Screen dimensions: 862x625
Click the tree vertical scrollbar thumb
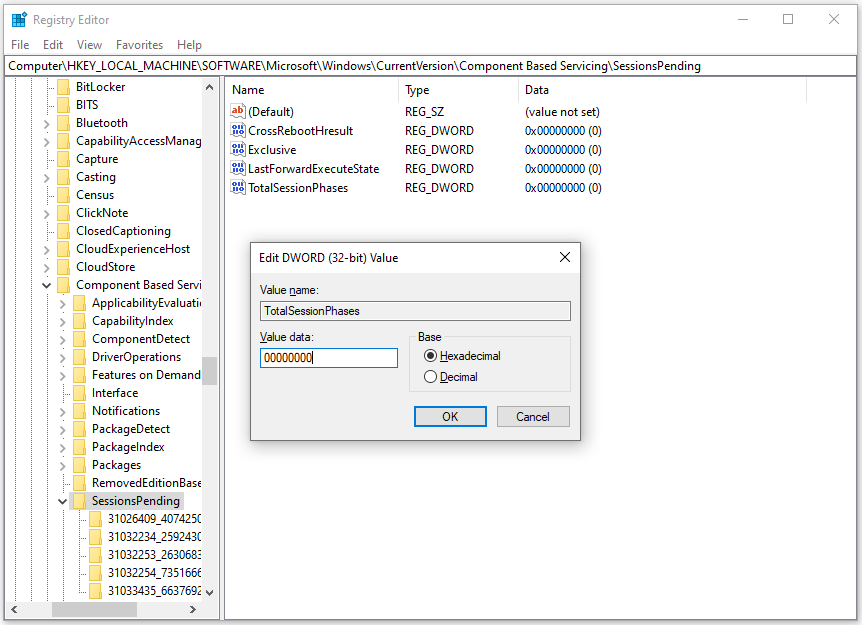(x=209, y=371)
